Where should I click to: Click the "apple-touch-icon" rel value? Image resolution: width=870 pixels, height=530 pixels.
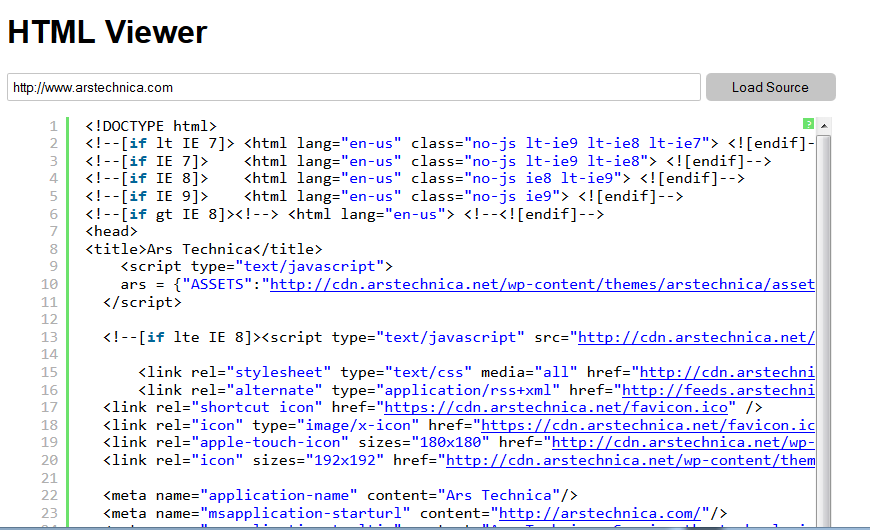[270, 443]
